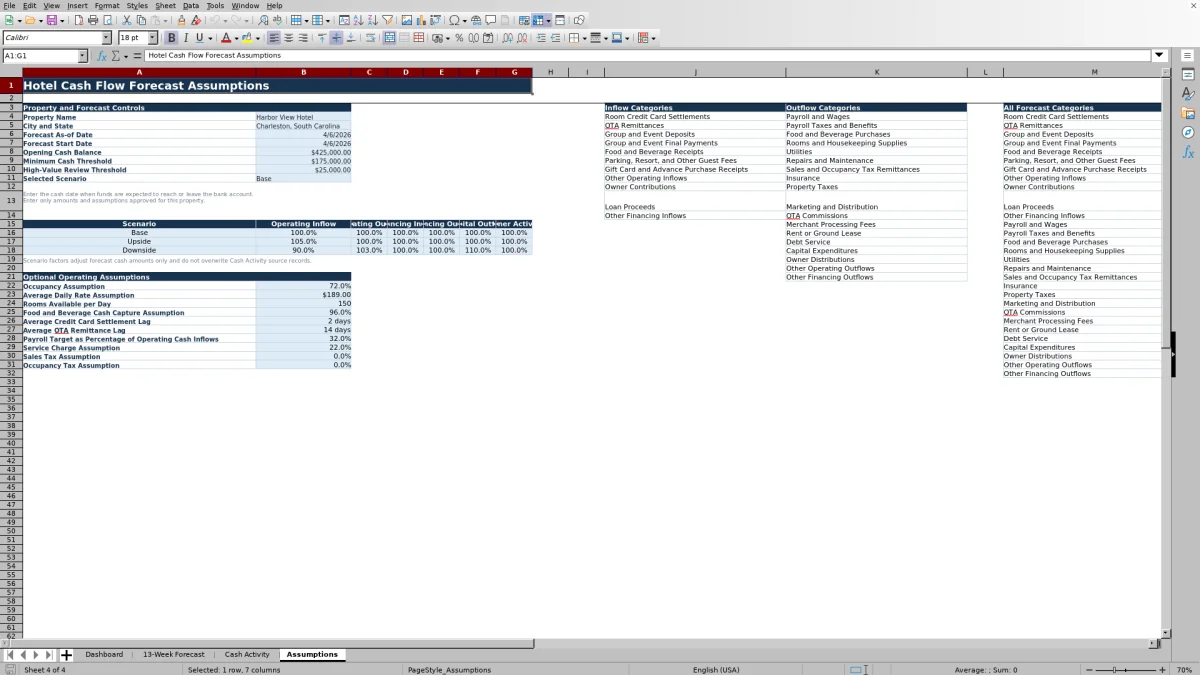Open the sidebar Functions icon
The width and height of the screenshot is (1200, 675).
click(1188, 152)
